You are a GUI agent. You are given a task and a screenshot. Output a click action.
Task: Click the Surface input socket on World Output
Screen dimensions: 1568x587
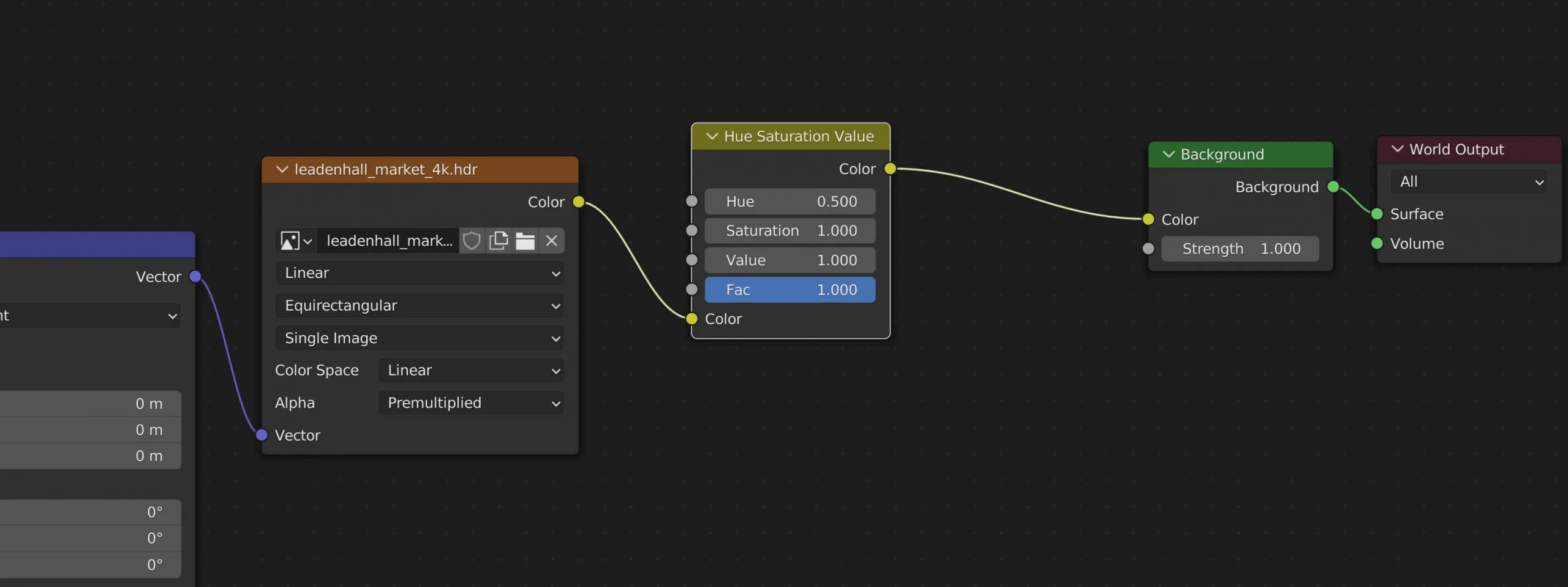click(1376, 214)
